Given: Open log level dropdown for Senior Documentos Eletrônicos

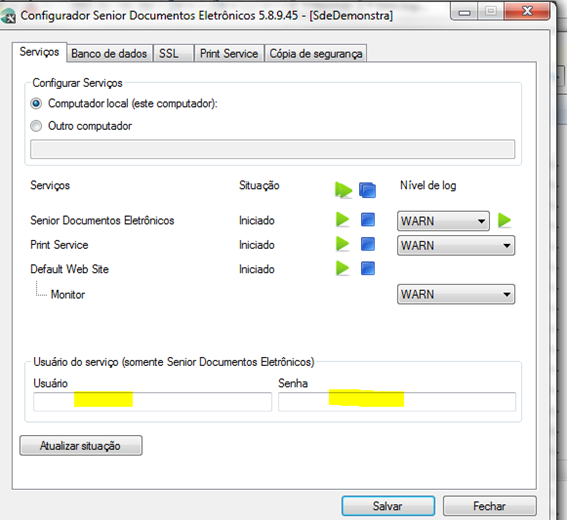Looking at the screenshot, I should [x=443, y=221].
